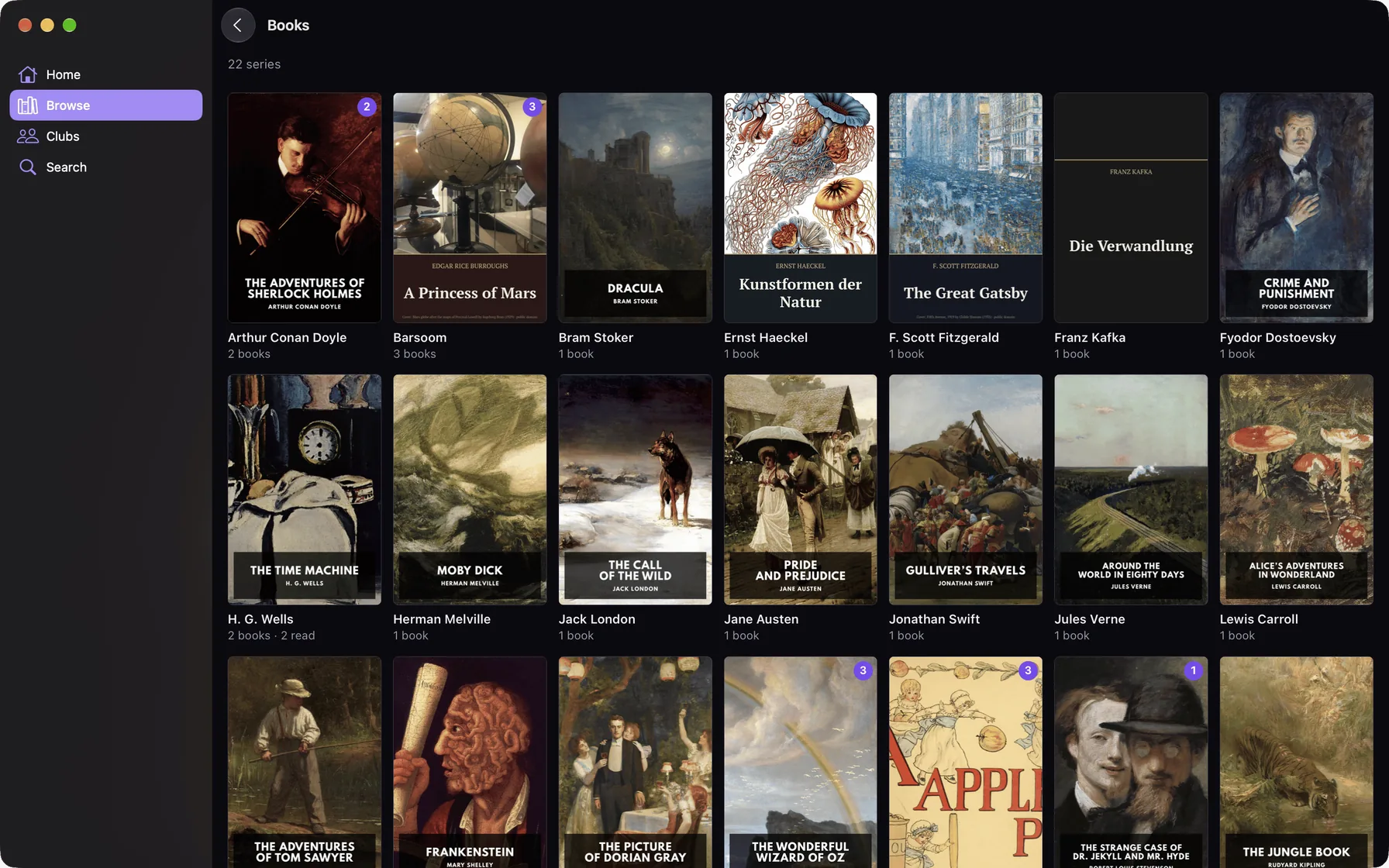Image resolution: width=1389 pixels, height=868 pixels.
Task: Select the Jonathan Swift series name
Action: click(934, 619)
